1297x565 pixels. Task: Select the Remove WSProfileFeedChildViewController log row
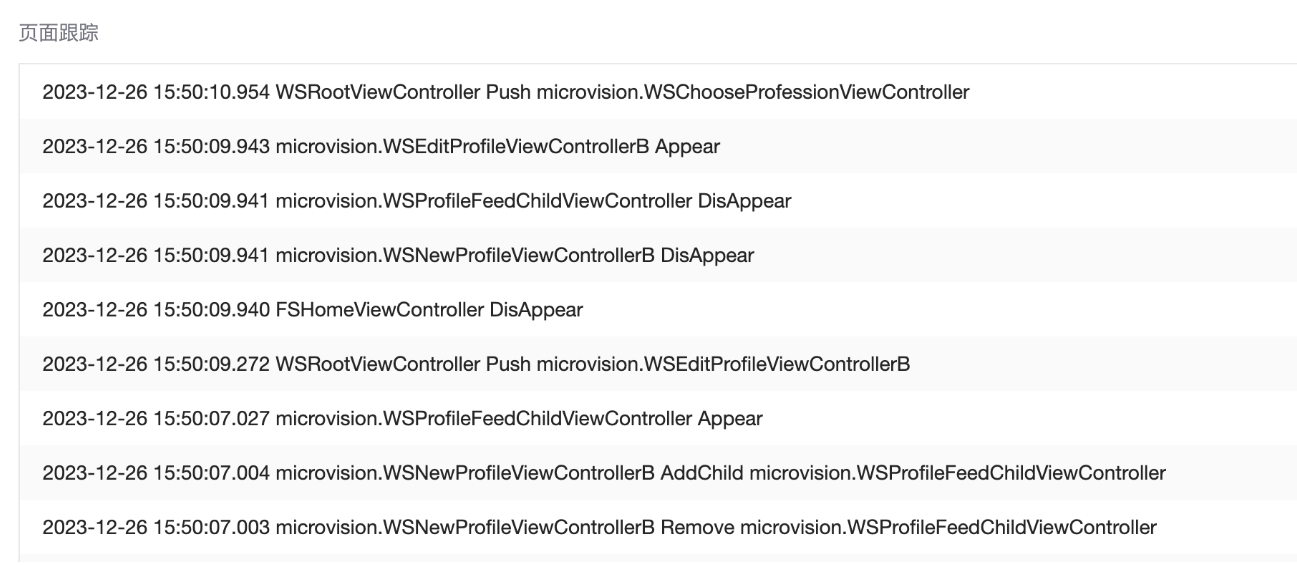tap(599, 526)
